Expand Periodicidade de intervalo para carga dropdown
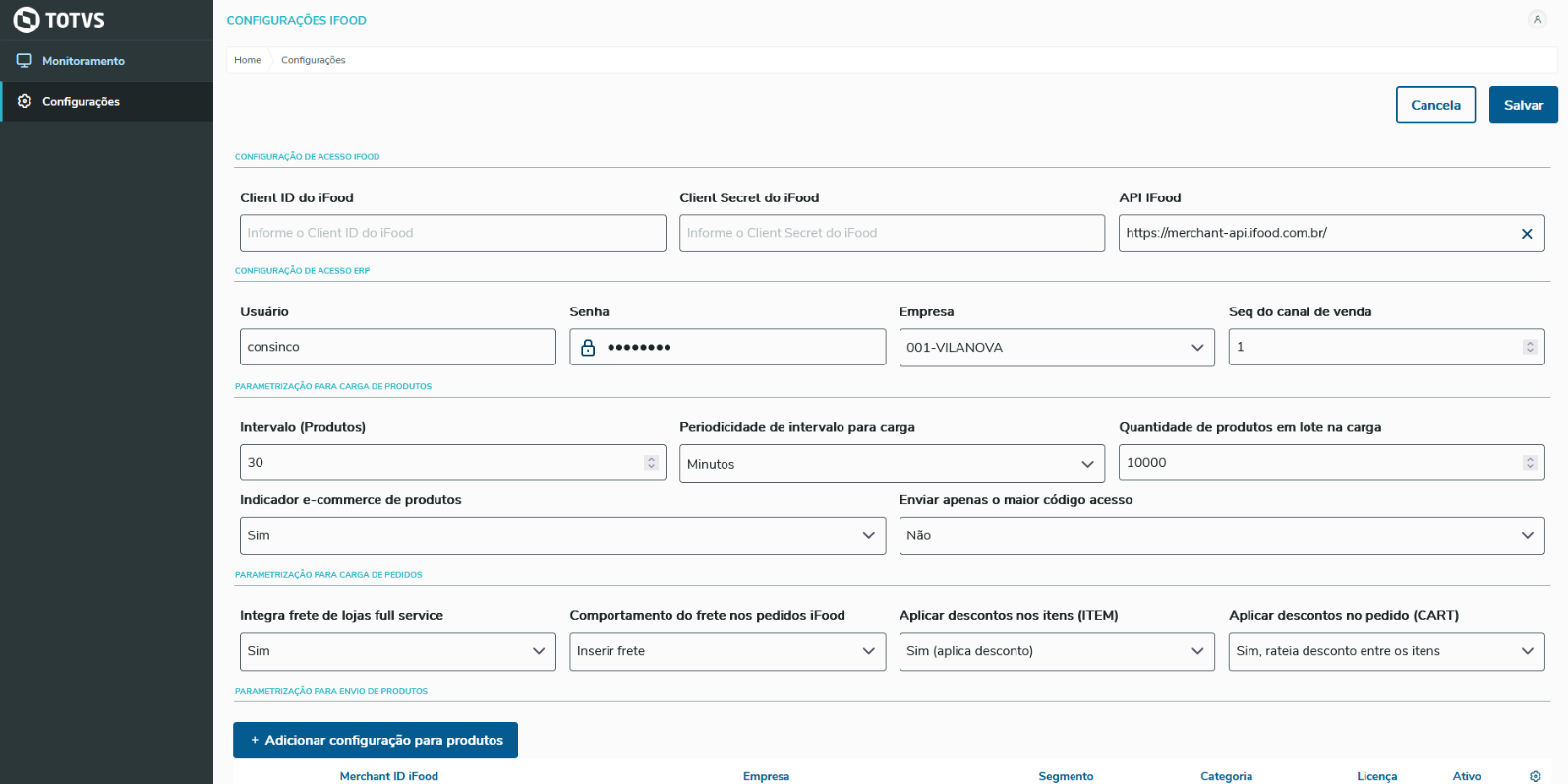 [x=892, y=464]
